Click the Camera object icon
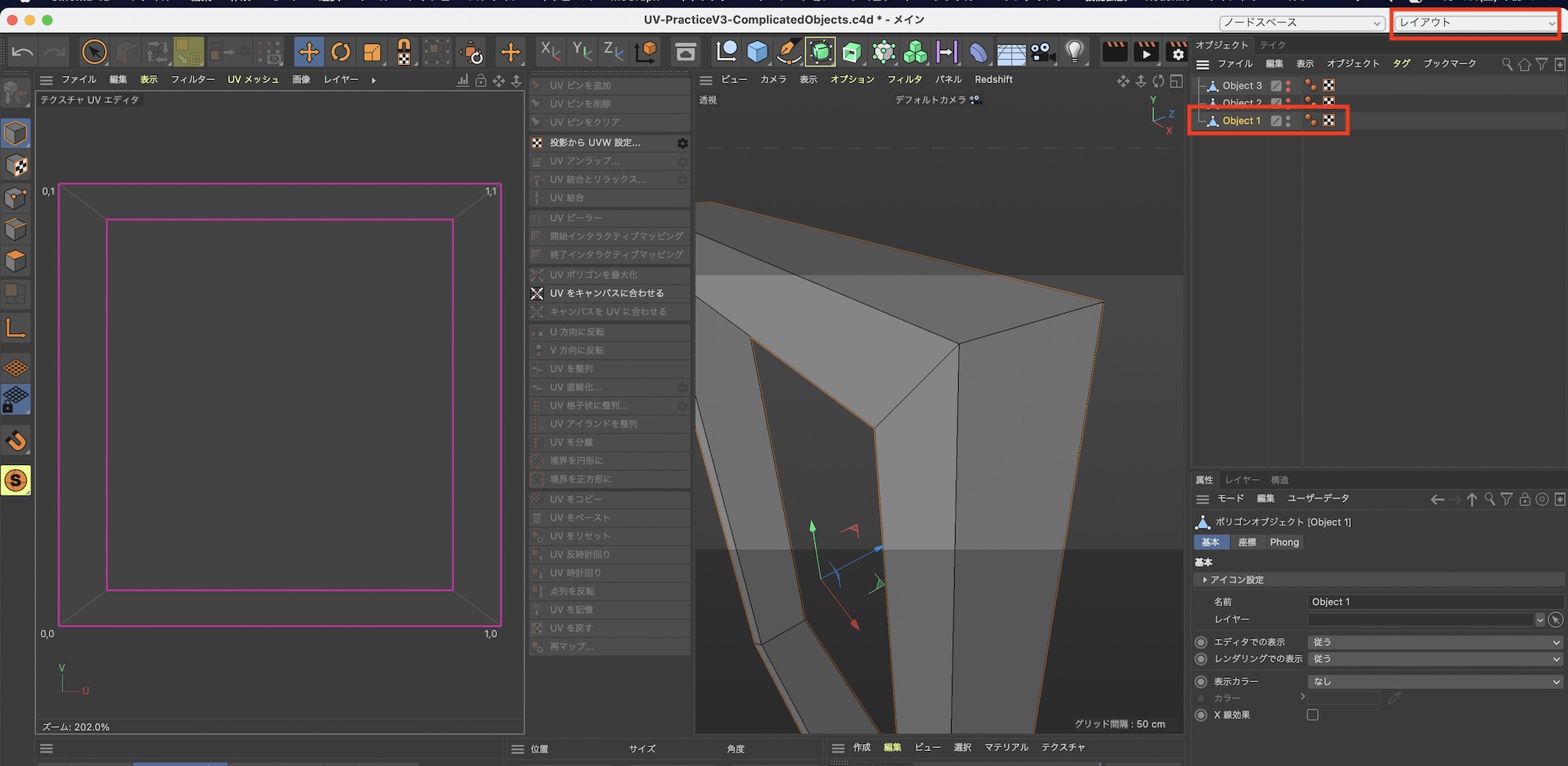Image resolution: width=1568 pixels, height=766 pixels. 1043,53
